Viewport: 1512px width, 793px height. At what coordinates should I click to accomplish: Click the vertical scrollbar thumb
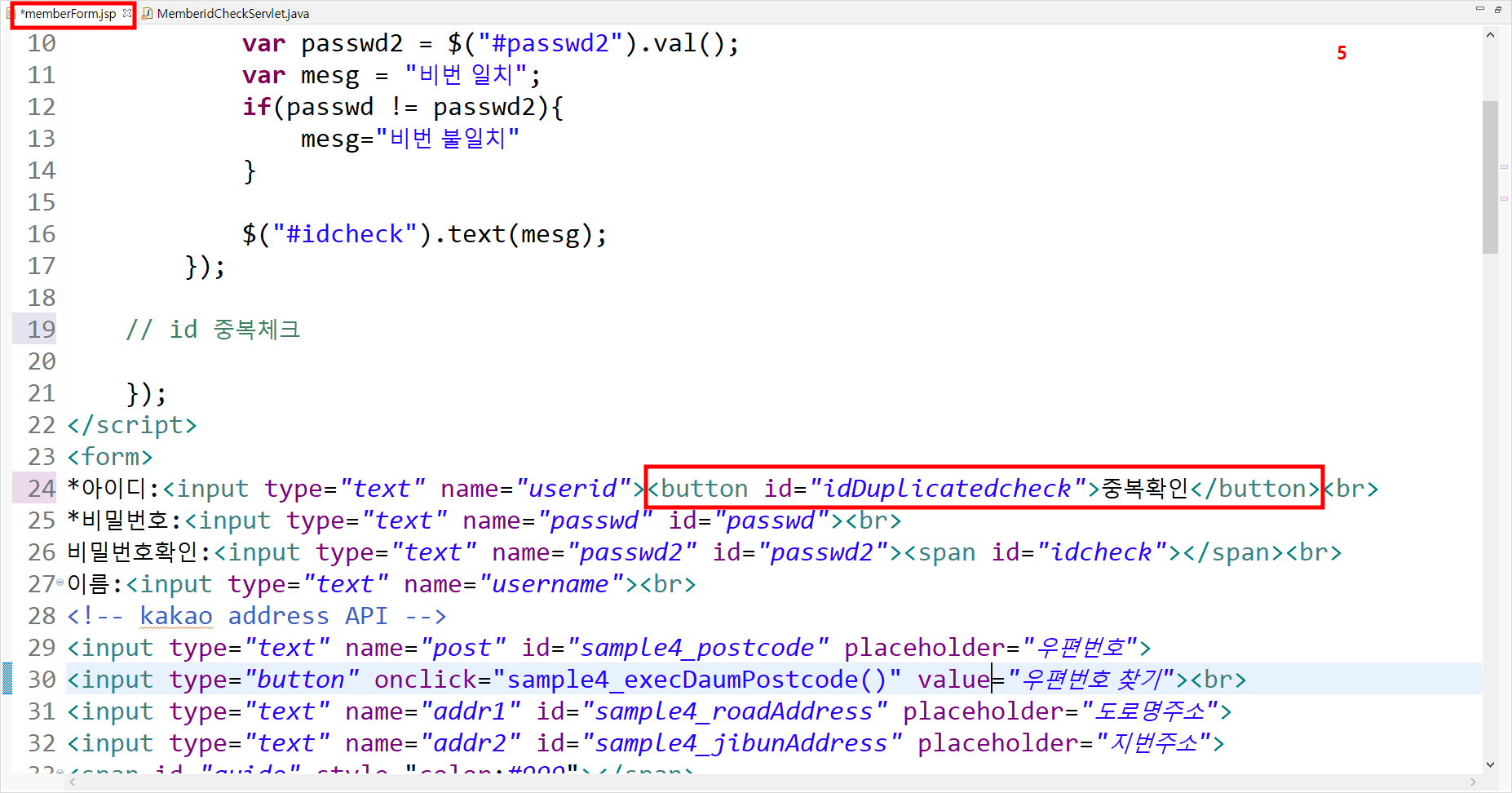click(1491, 177)
